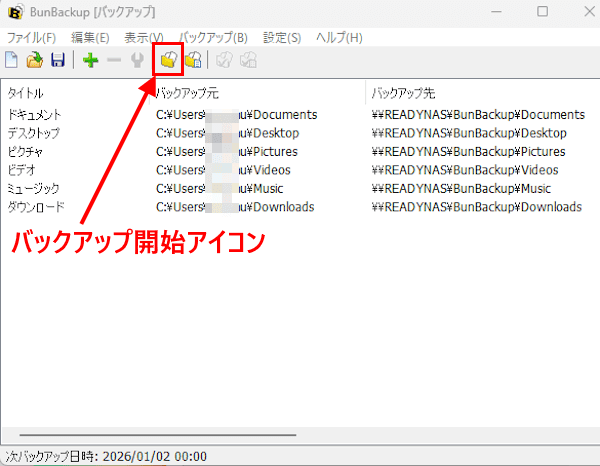Click the wrench edit settings icon

137,60
